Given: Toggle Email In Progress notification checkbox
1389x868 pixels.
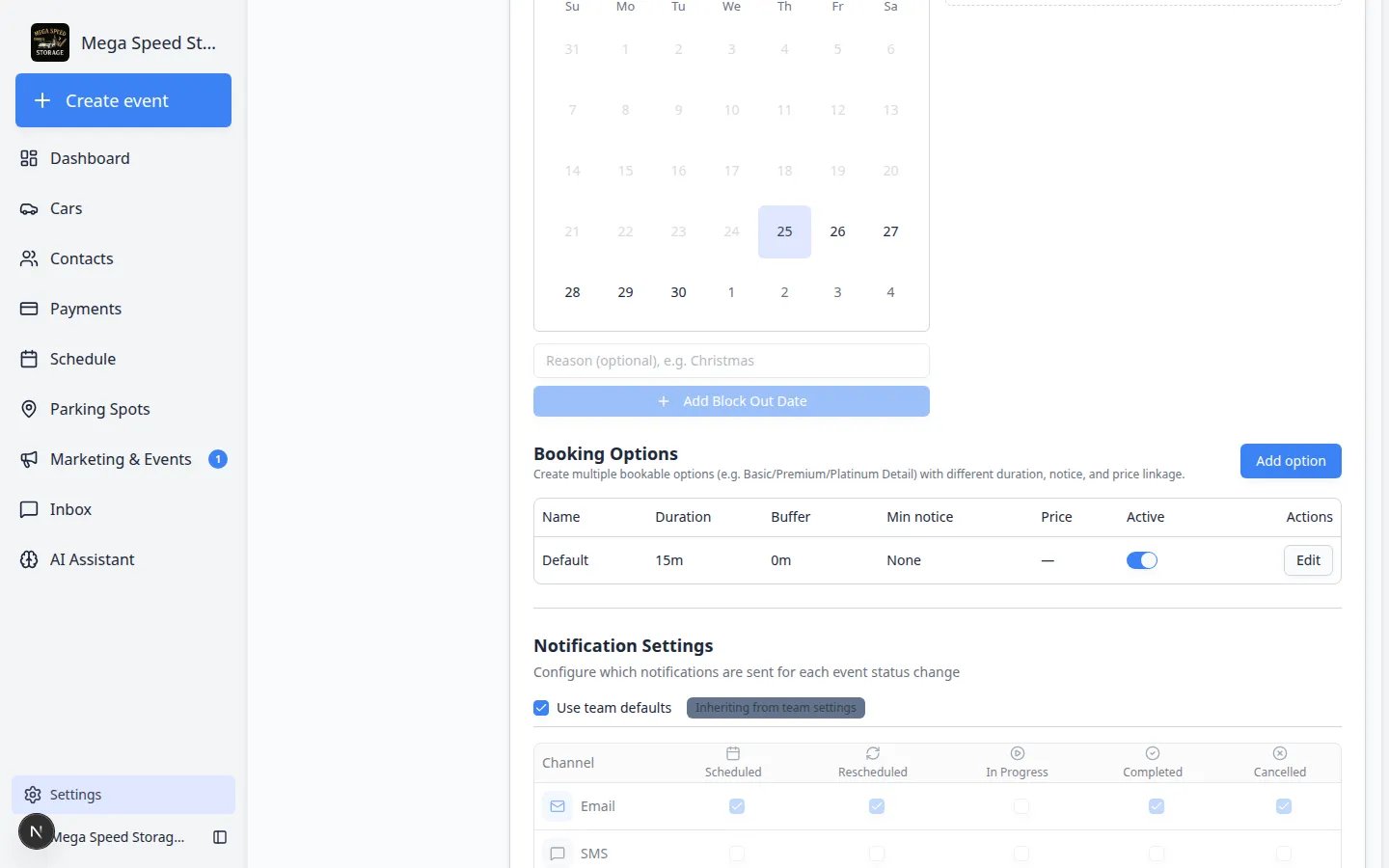Looking at the screenshot, I should click(x=1021, y=806).
